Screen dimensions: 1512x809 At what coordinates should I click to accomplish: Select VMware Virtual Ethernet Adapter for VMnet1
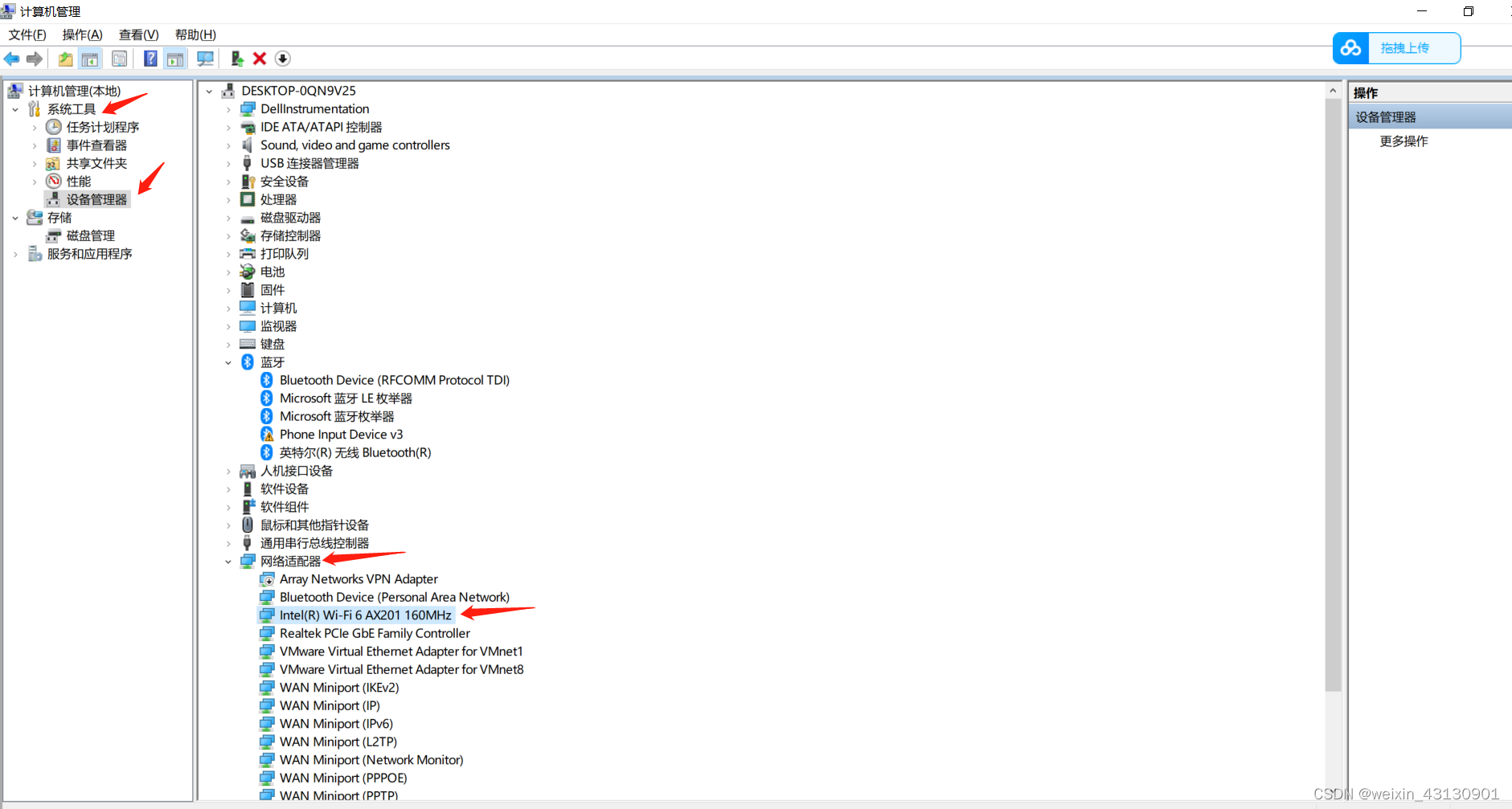tap(401, 652)
